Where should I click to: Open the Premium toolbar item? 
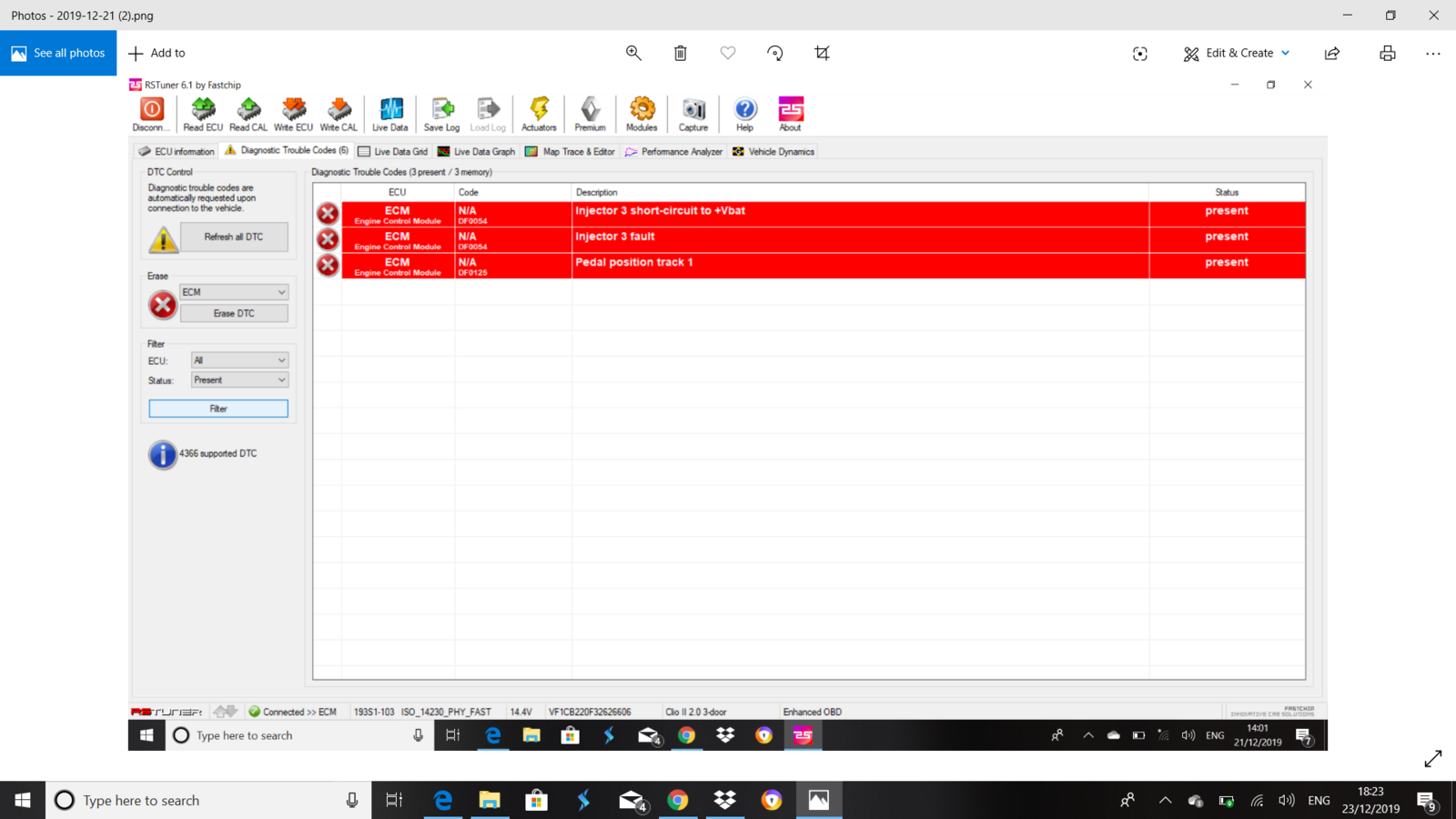click(590, 114)
